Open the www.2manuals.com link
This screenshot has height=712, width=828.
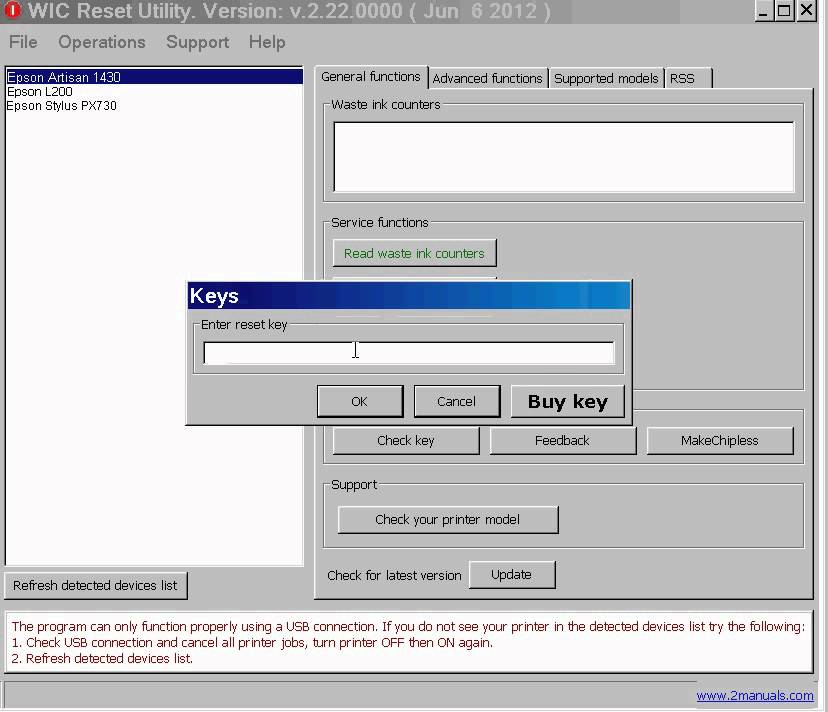(755, 696)
